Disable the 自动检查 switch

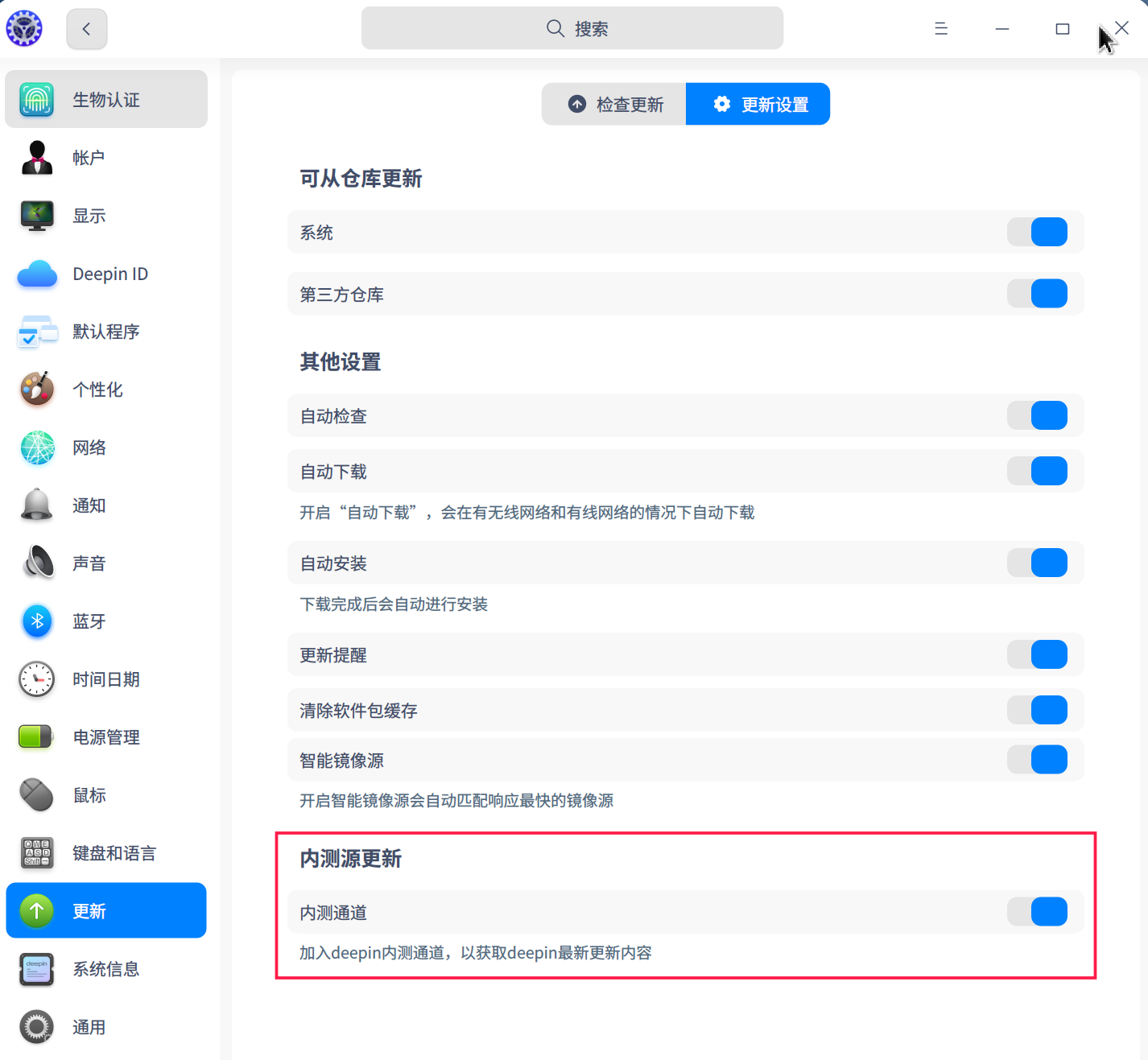coord(1037,415)
